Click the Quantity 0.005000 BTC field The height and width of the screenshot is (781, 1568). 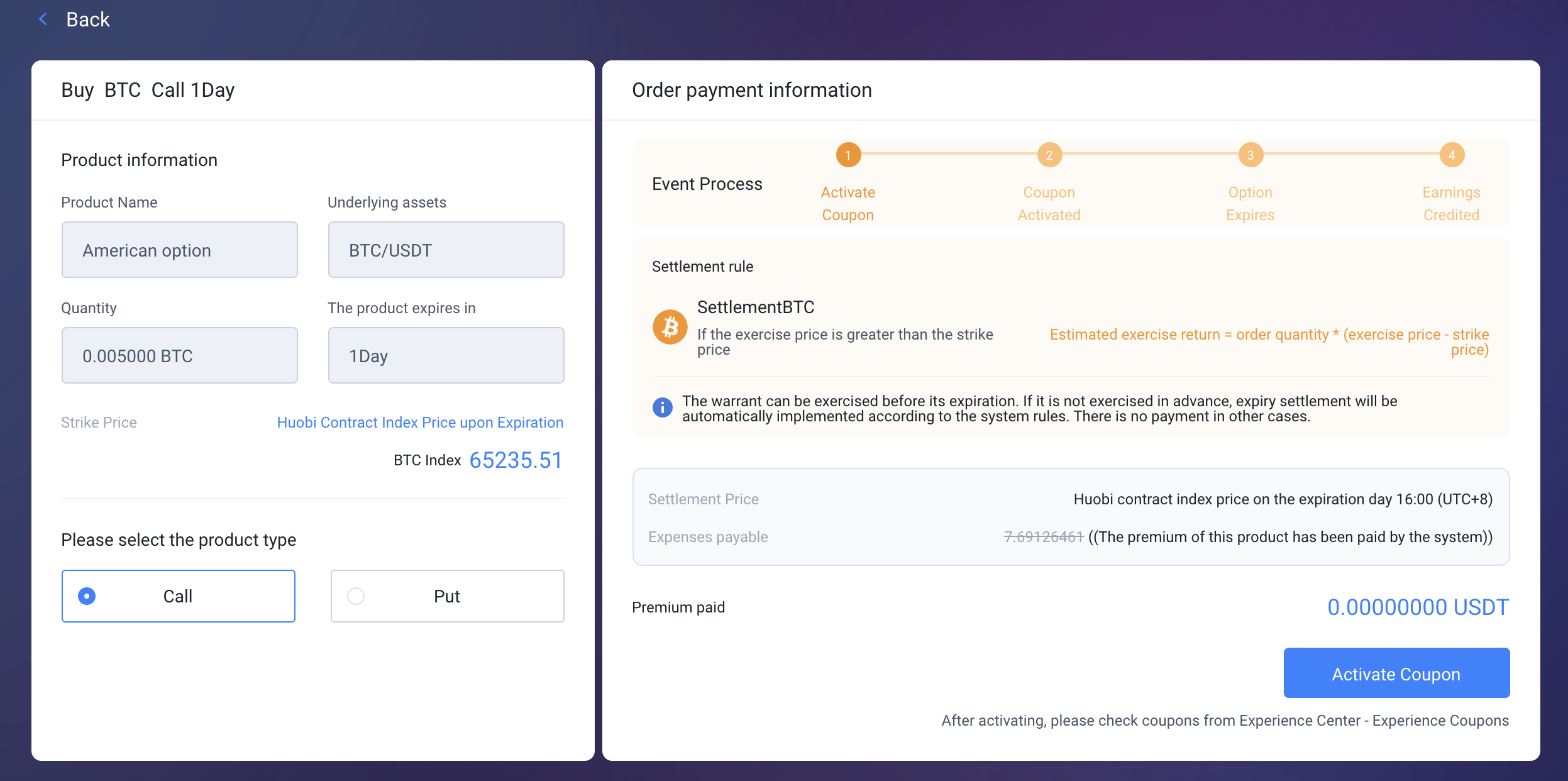179,355
